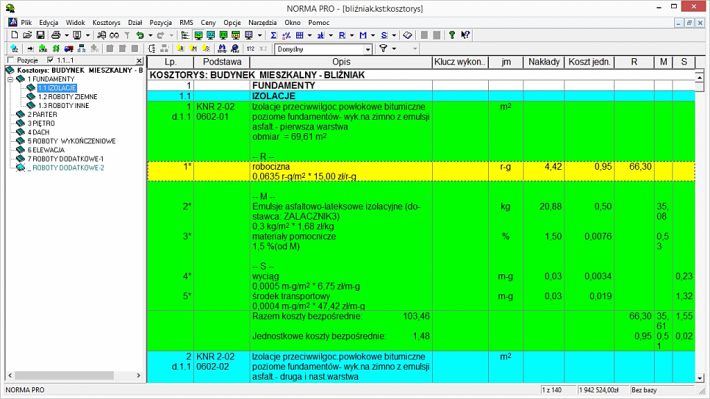Click the blue M materials icon
Screen dimensions: 710x399
coord(363,35)
